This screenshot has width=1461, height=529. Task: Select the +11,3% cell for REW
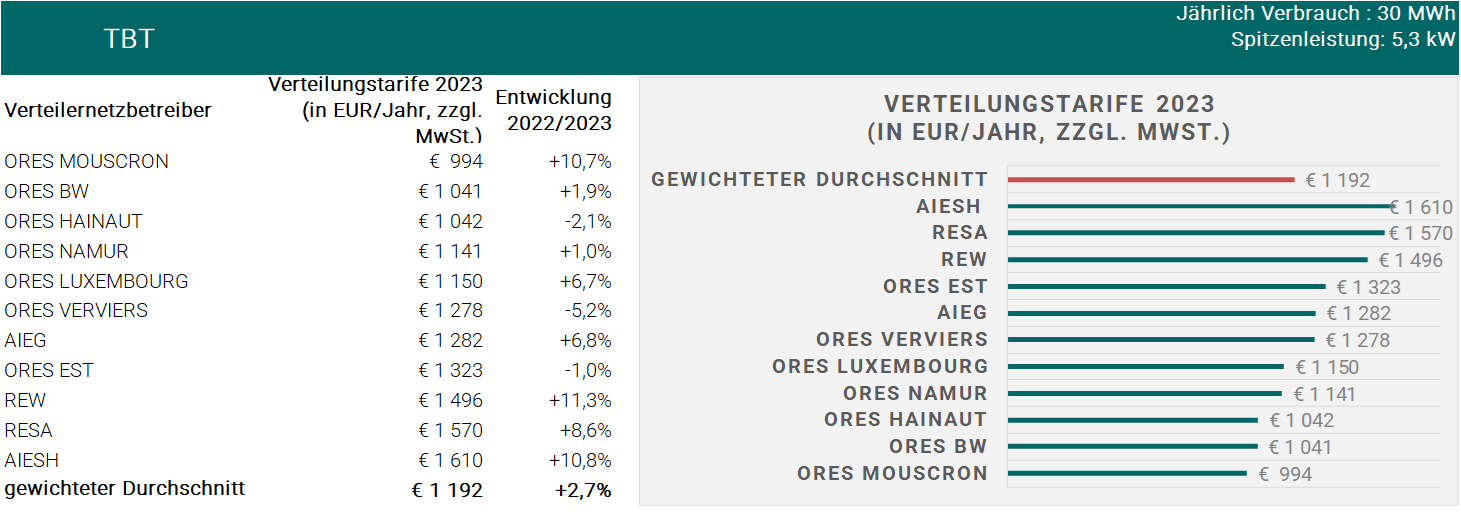point(580,400)
